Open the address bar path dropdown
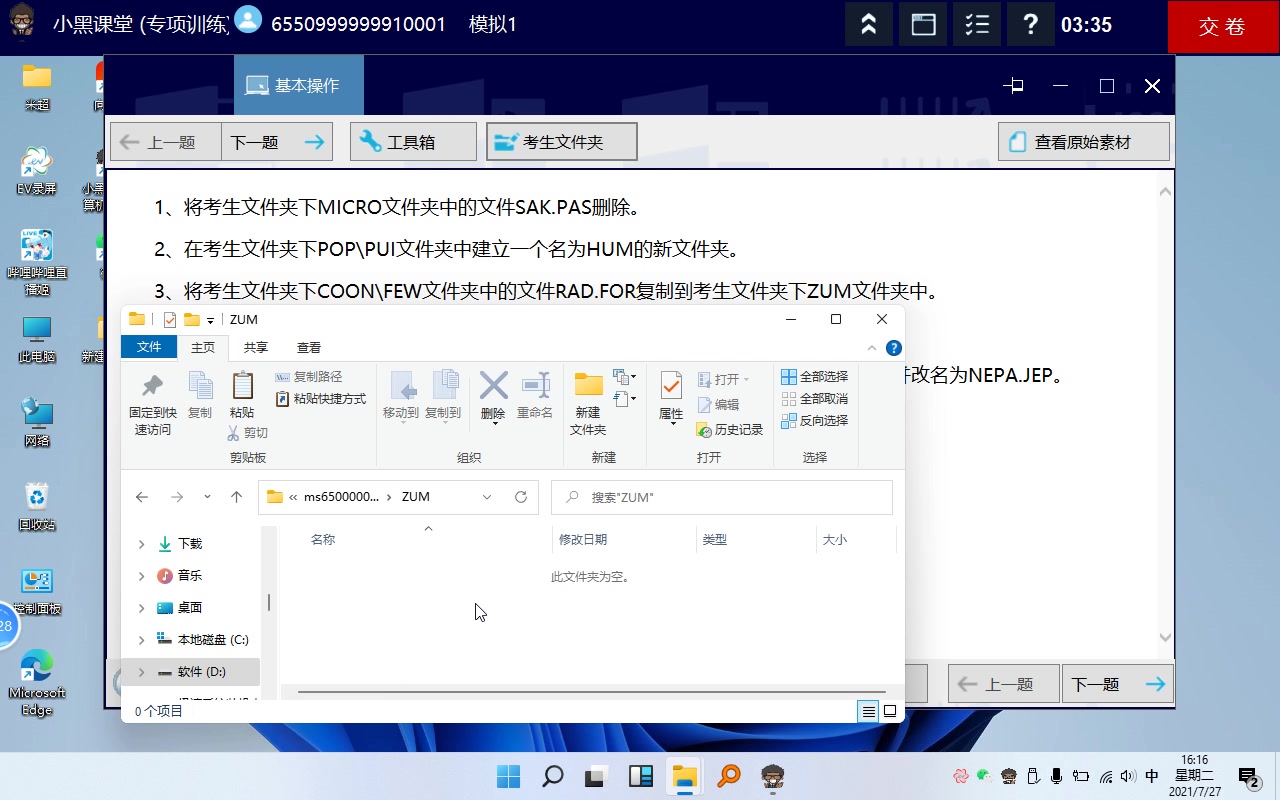 coord(487,496)
